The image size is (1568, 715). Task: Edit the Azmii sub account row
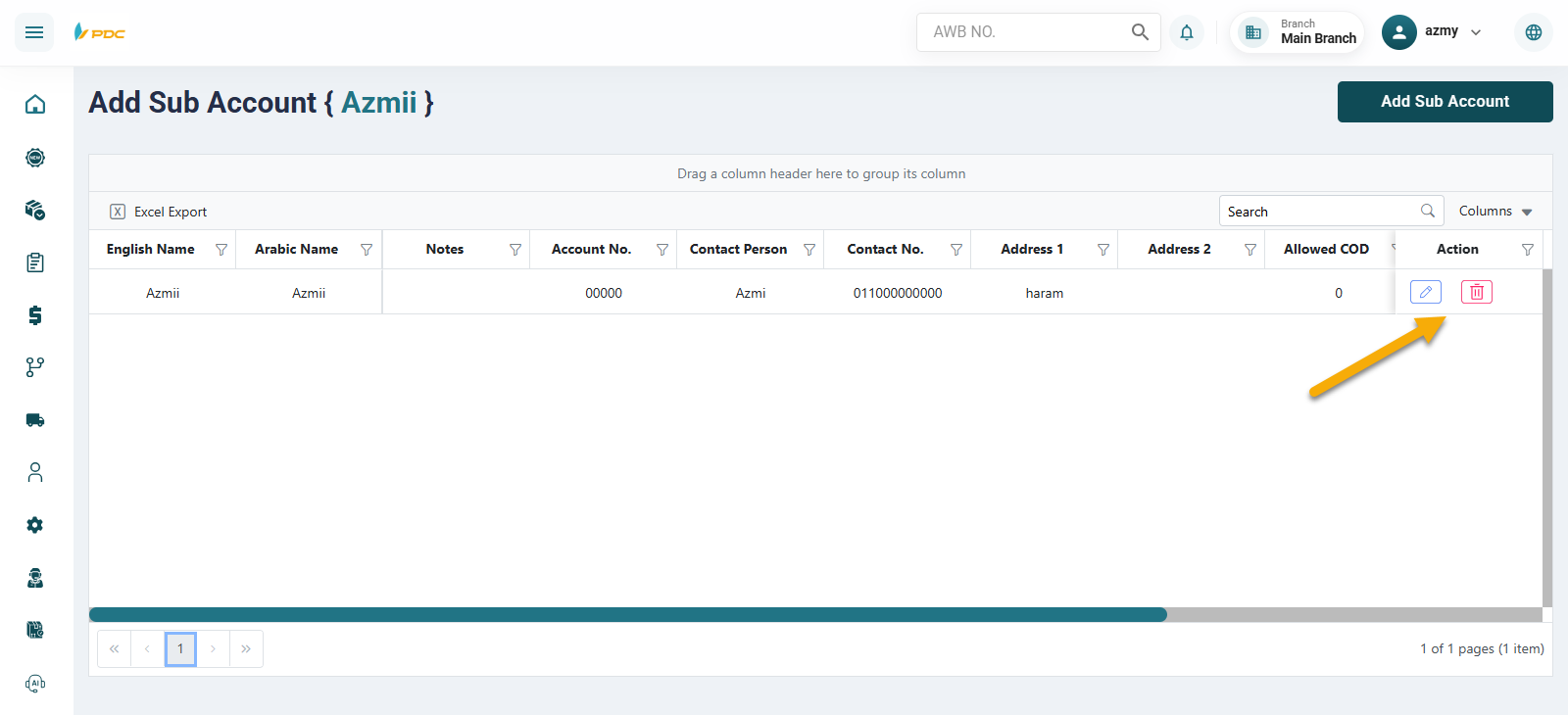(x=1425, y=292)
